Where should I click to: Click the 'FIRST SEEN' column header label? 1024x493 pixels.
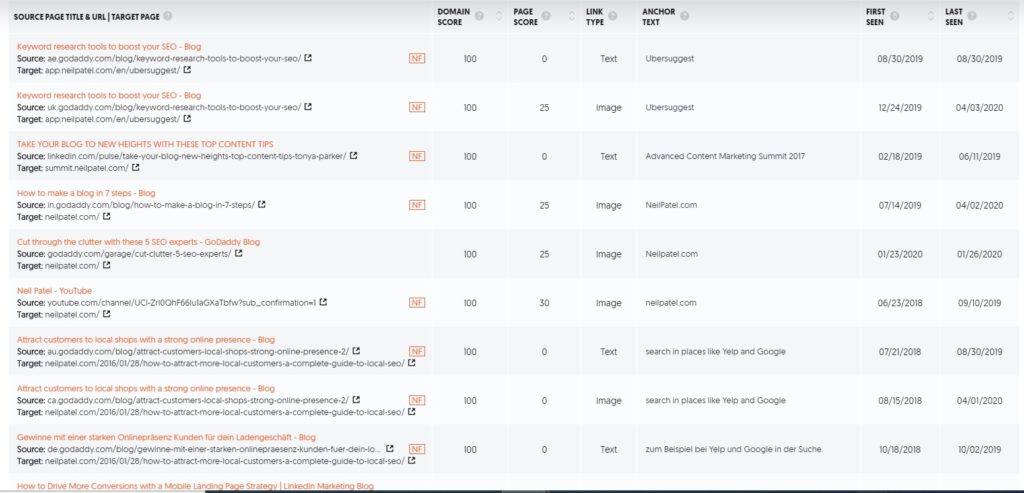pyautogui.click(x=876, y=16)
